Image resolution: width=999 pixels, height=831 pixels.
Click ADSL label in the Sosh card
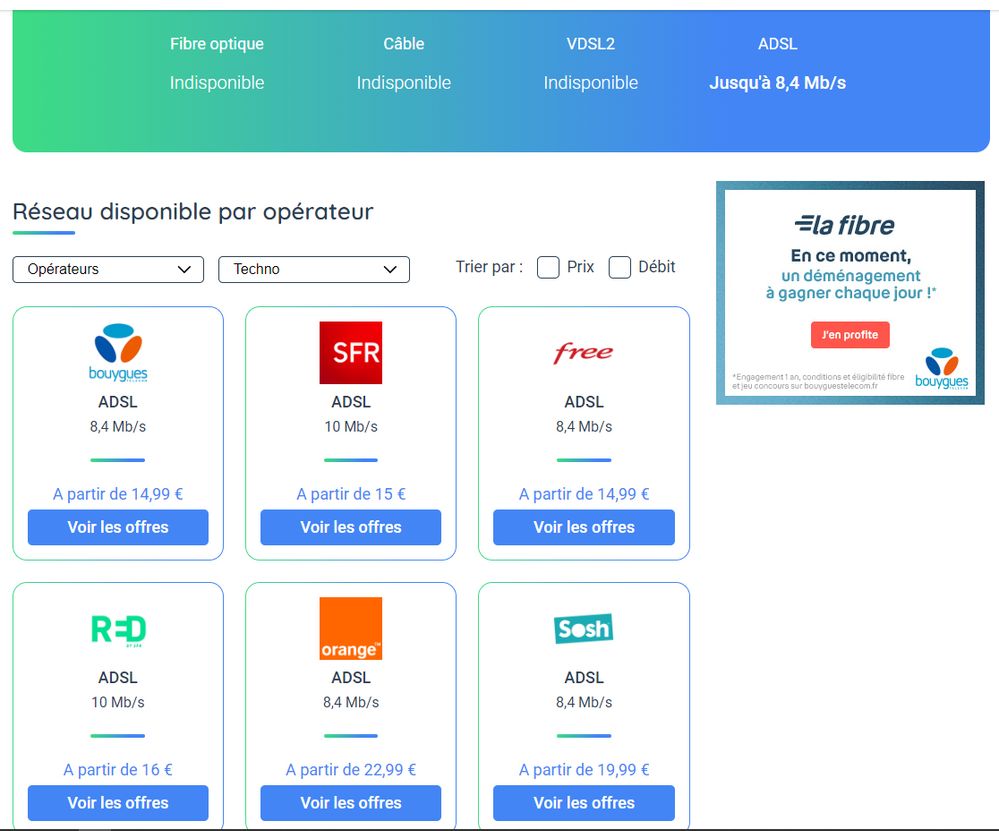pos(584,677)
